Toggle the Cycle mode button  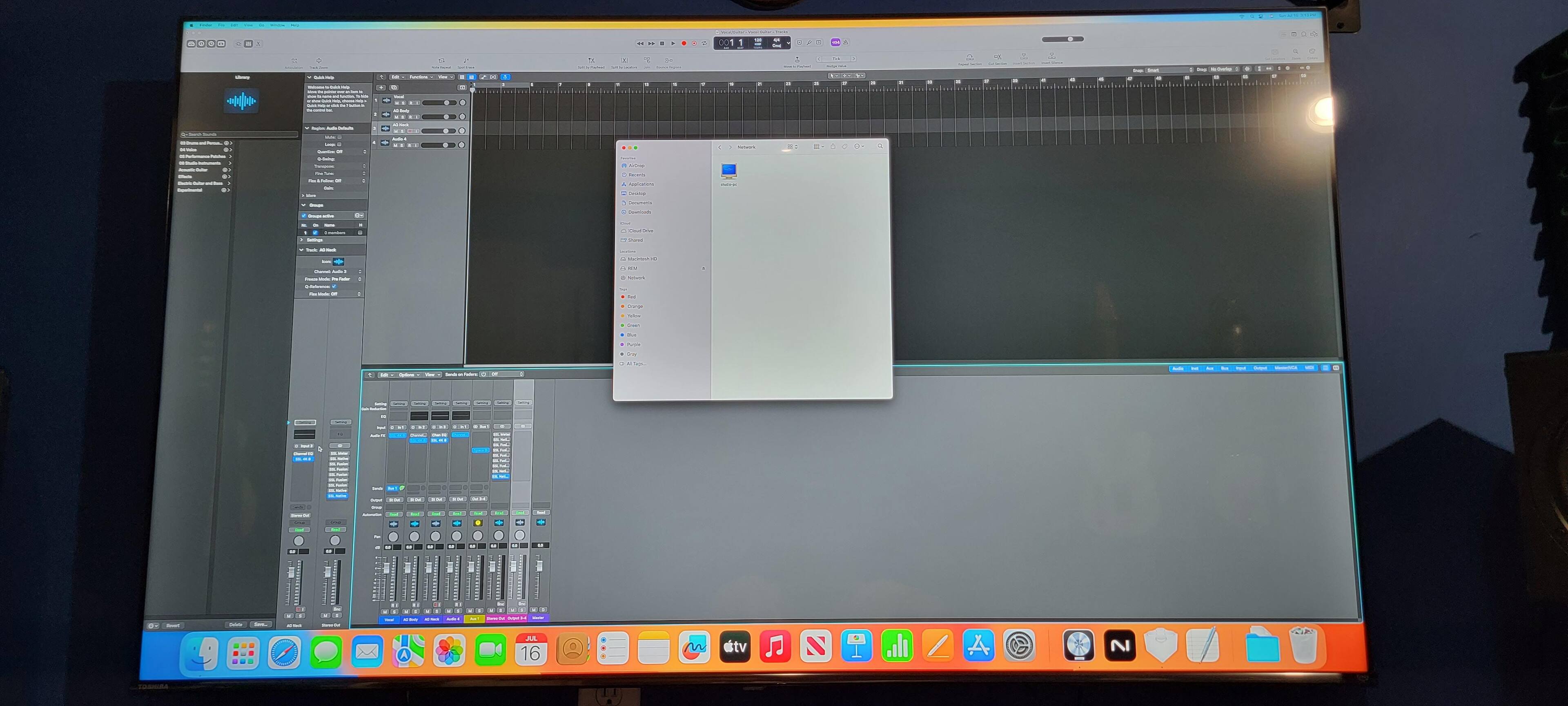tap(704, 43)
